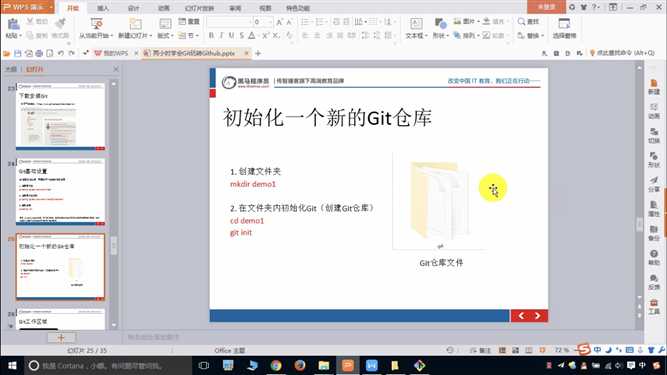The image size is (667, 375).
Task: Click the Save icon in quick access bar
Action: pyautogui.click(x=18, y=54)
